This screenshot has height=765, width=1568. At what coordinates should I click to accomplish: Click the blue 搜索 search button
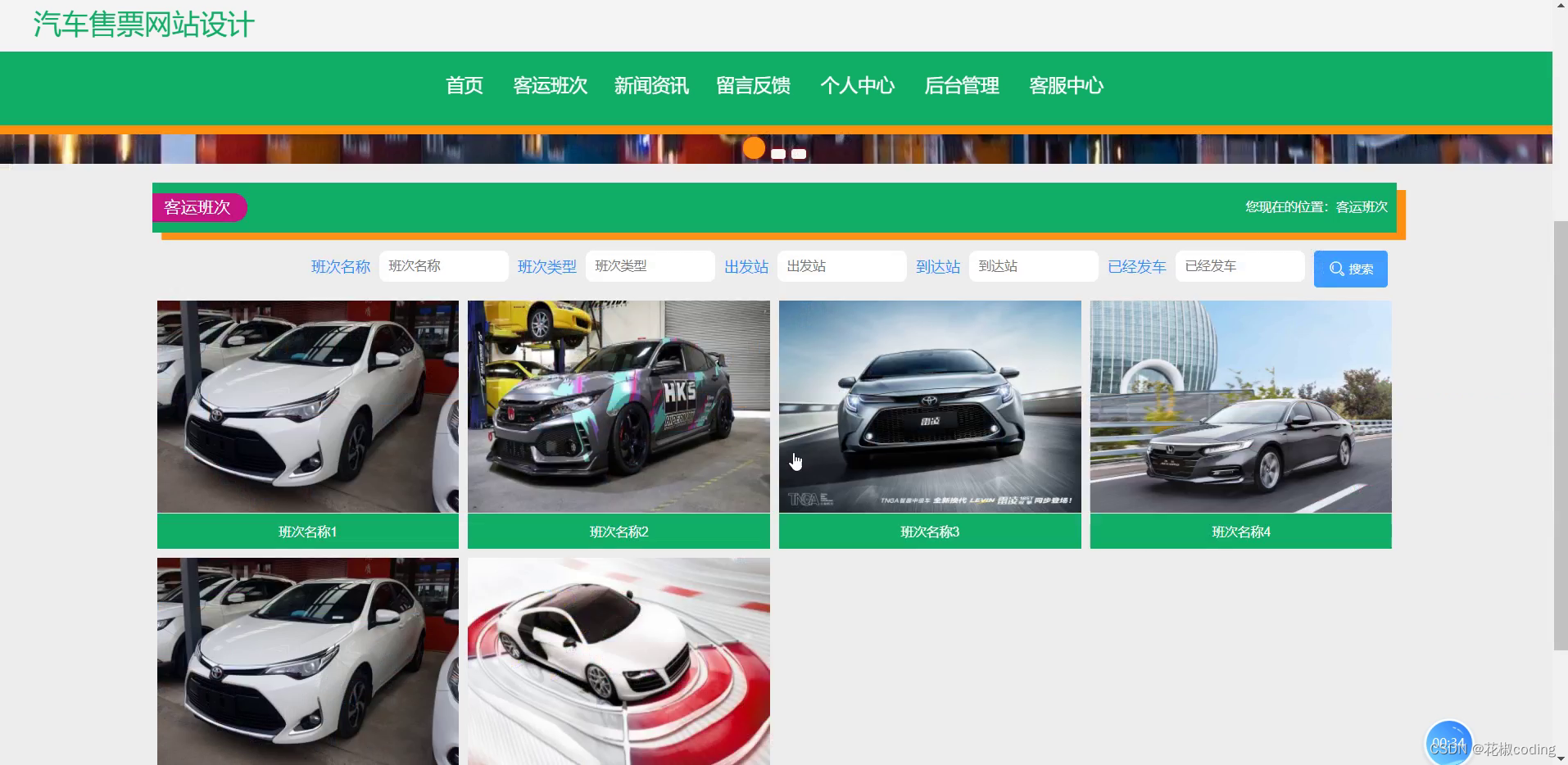point(1350,269)
